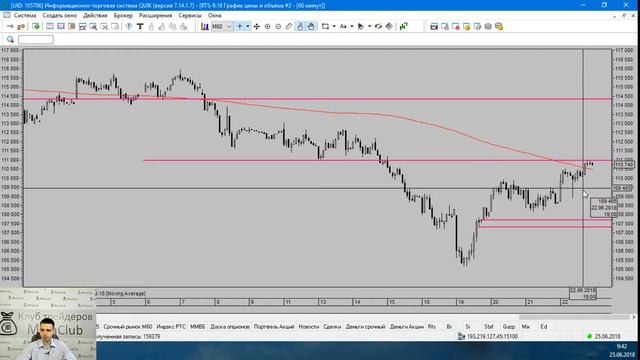The width and height of the screenshot is (640, 360).
Task: Switch to the Деньги Акции tab
Action: [x=407, y=327]
